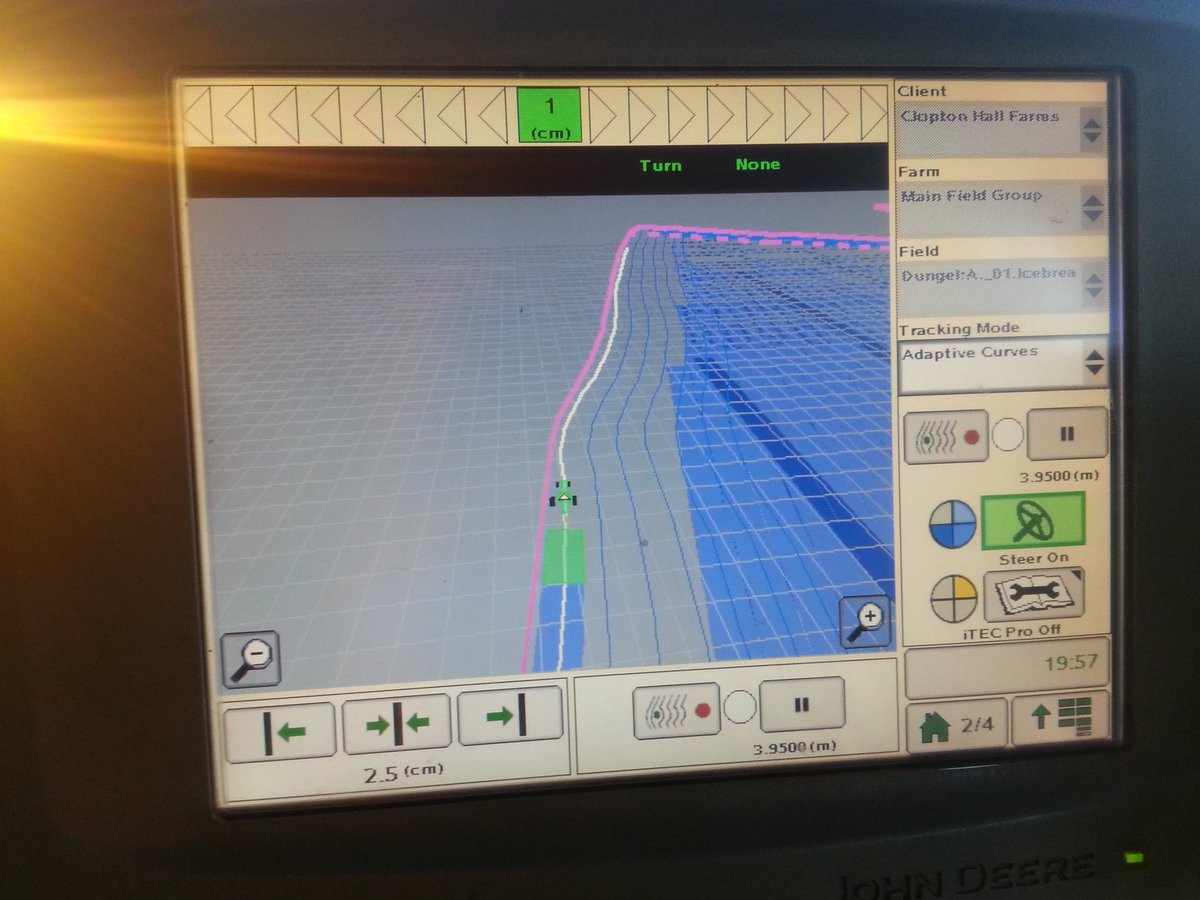Toggle the green Steer On button

point(1033,520)
